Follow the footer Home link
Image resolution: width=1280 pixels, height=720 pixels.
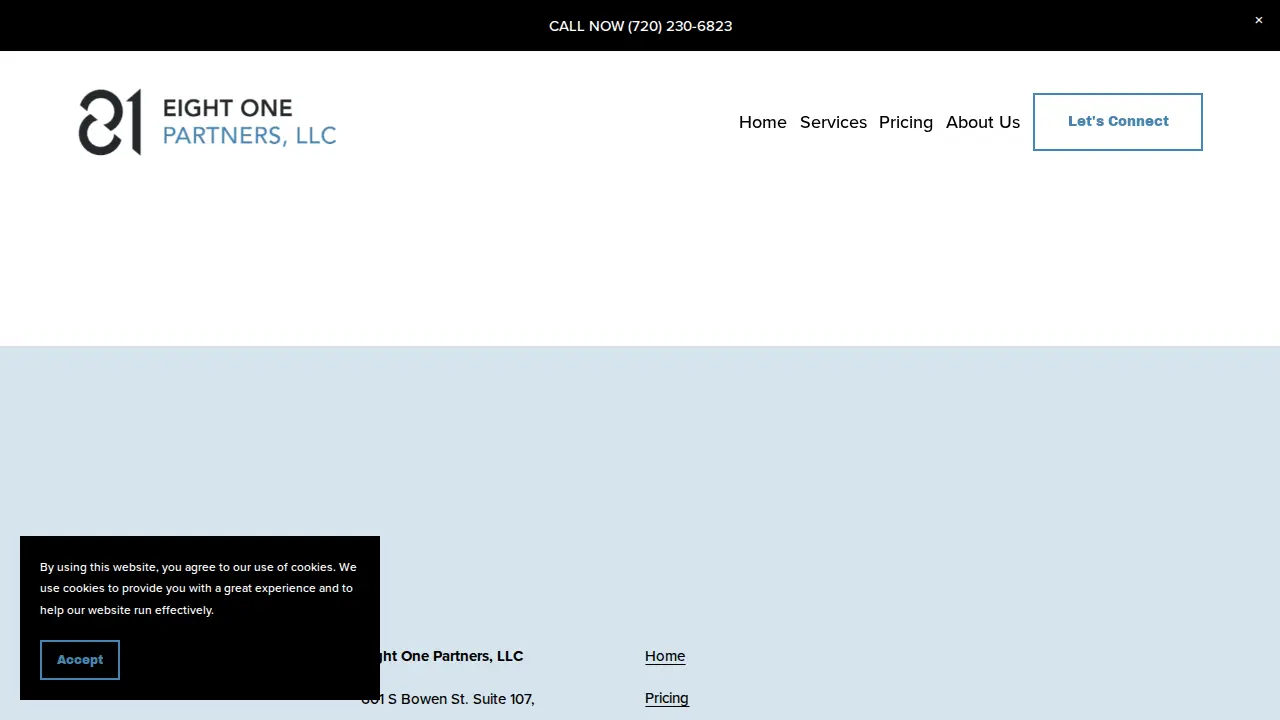coord(665,656)
